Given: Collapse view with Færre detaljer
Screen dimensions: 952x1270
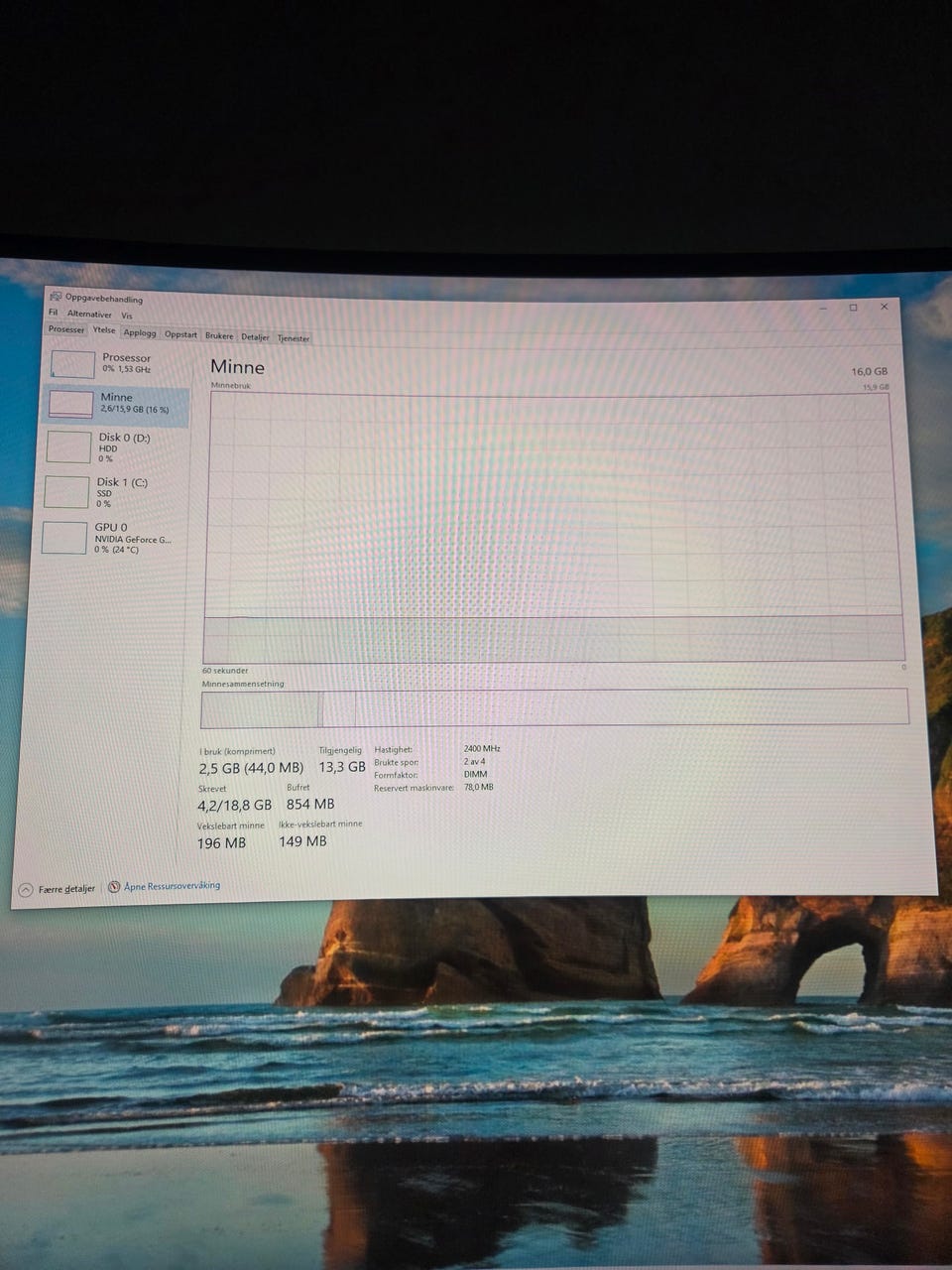Looking at the screenshot, I should coord(58,889).
